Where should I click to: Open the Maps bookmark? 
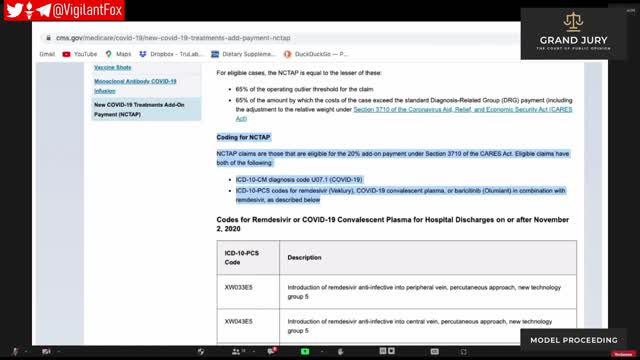coord(118,54)
